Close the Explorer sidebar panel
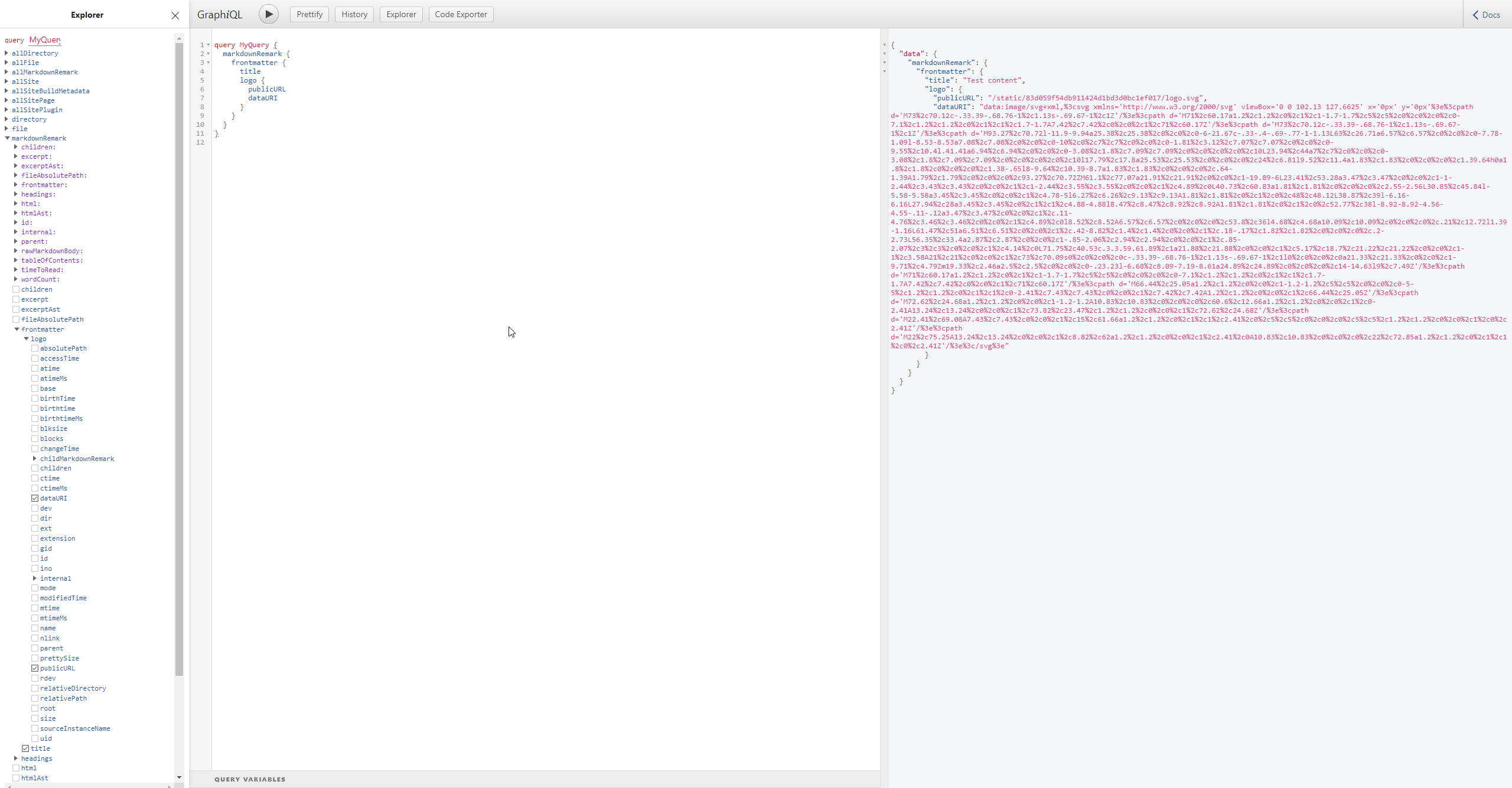Screen dimensions: 1512x788 [x=174, y=15]
